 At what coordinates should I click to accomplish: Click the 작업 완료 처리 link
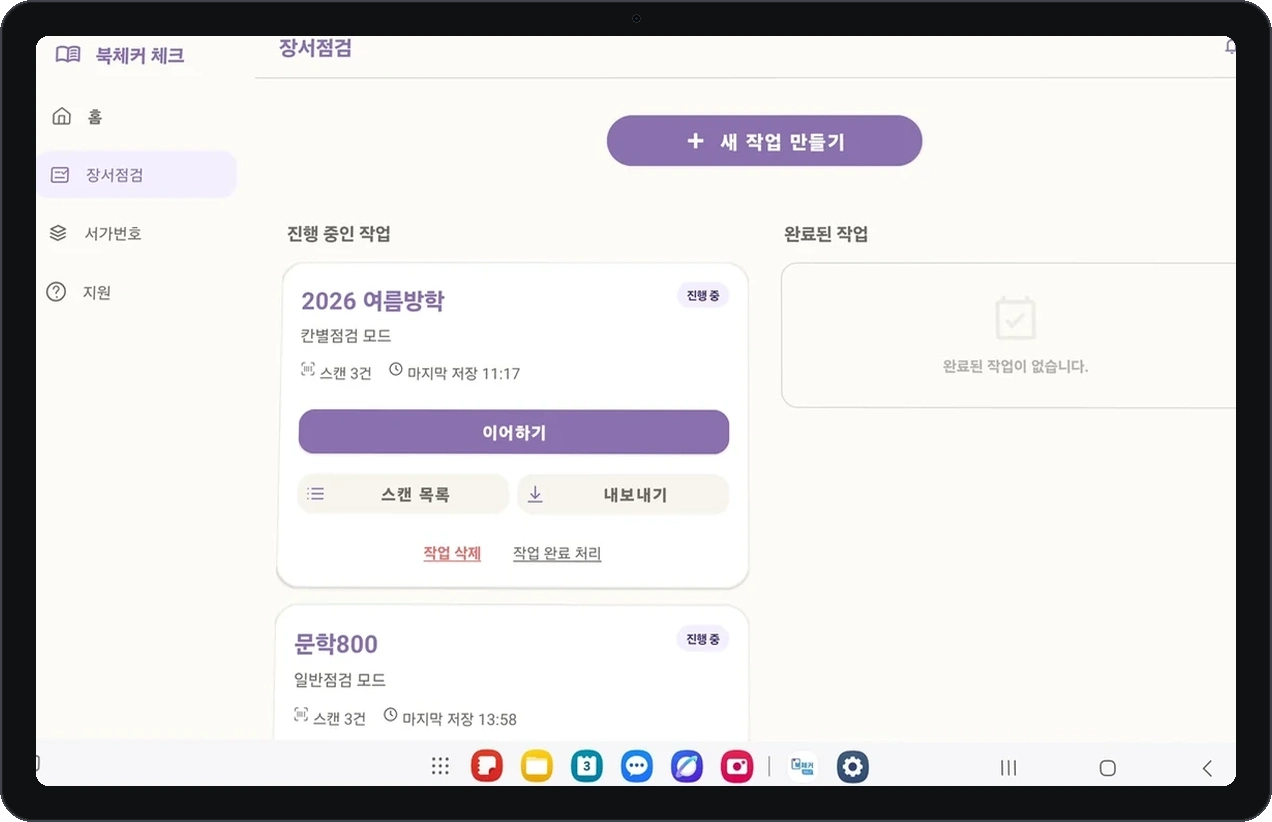557,553
